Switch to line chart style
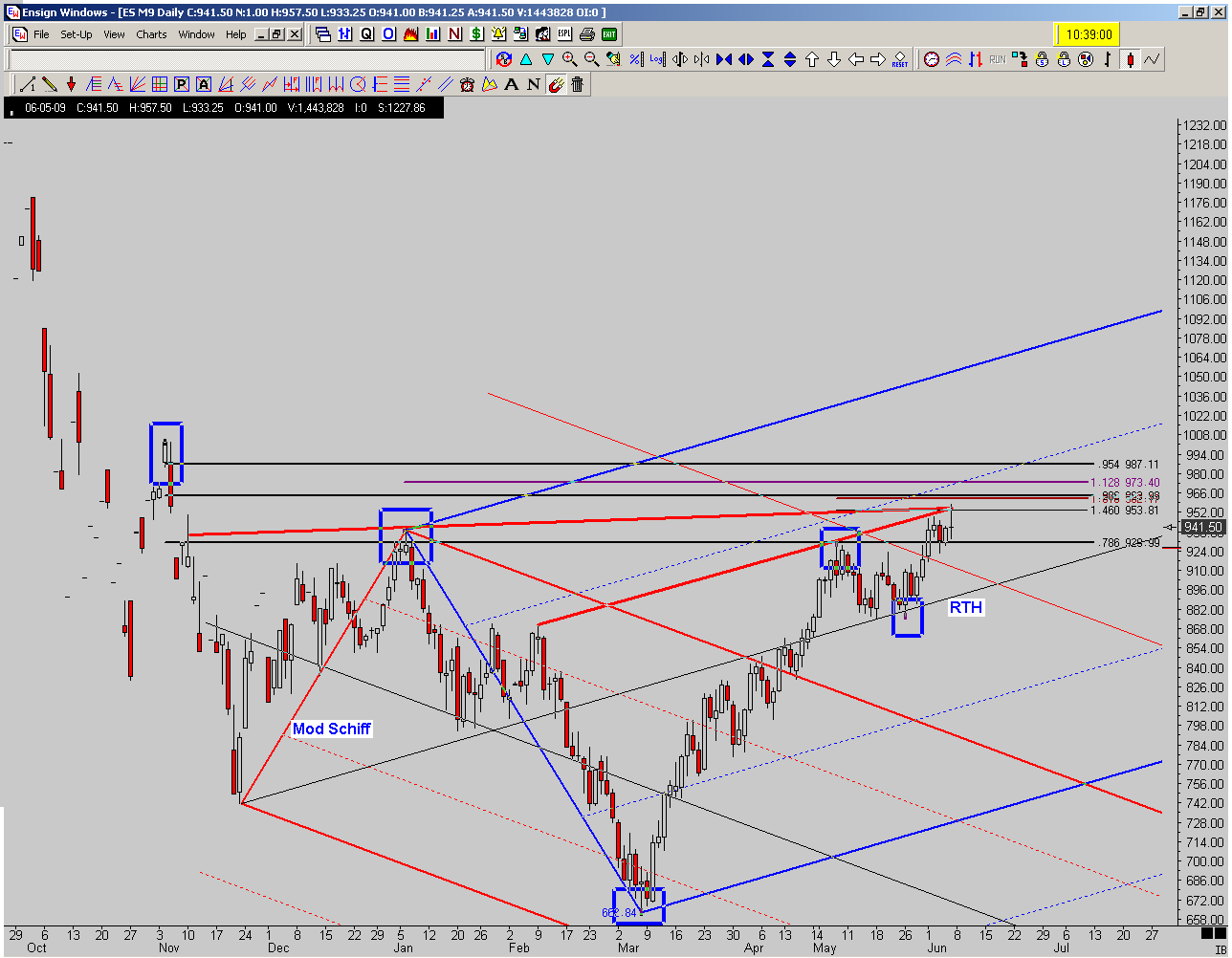Image resolution: width=1232 pixels, height=958 pixels. point(1152,59)
